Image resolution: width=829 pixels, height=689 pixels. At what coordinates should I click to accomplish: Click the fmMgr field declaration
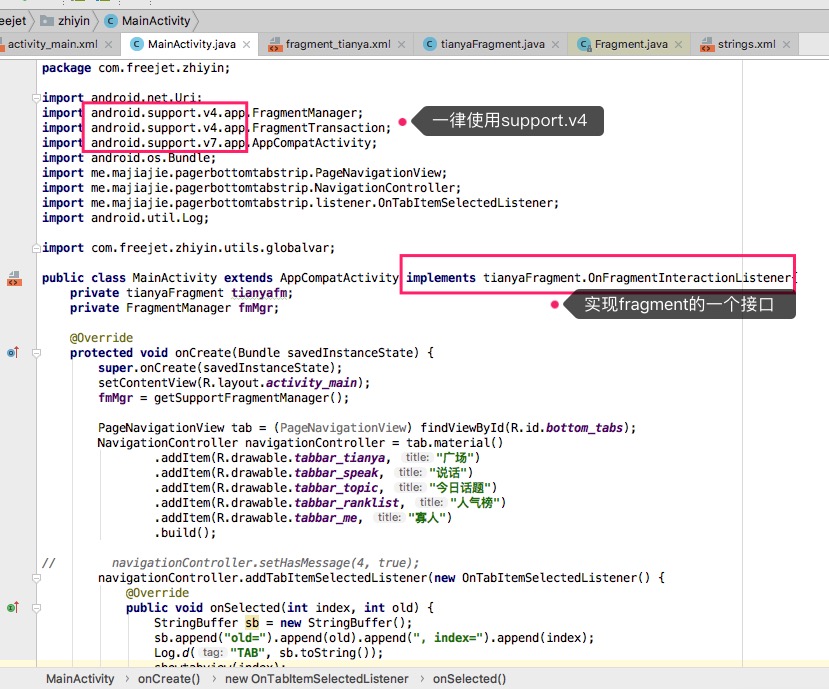pyautogui.click(x=174, y=308)
